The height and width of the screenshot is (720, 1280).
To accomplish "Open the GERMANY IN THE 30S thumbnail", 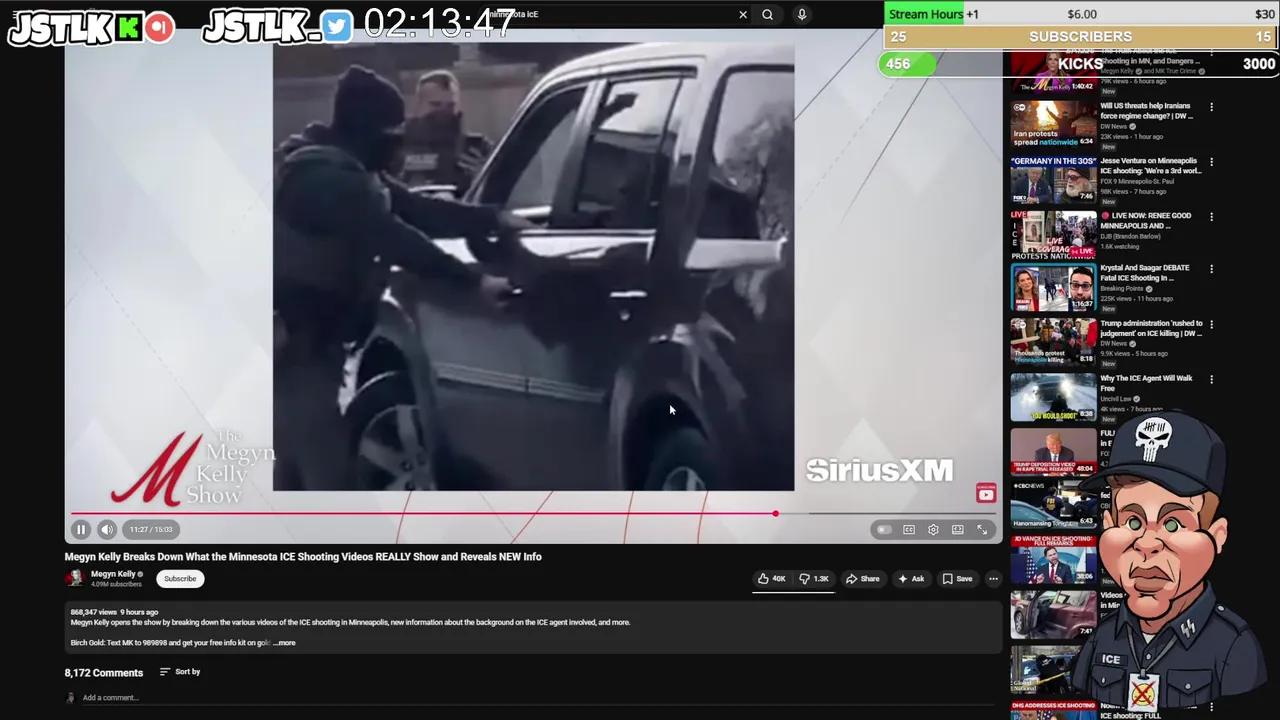I will [x=1053, y=180].
